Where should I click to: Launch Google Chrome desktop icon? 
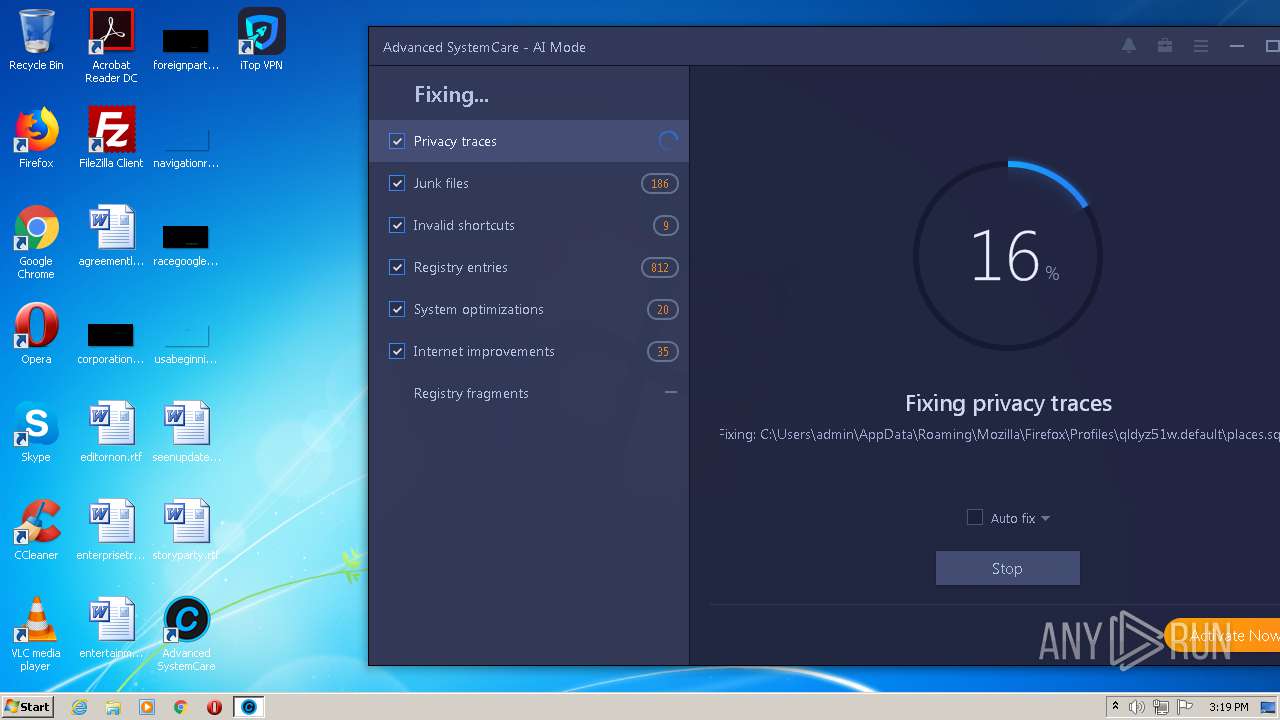36,242
